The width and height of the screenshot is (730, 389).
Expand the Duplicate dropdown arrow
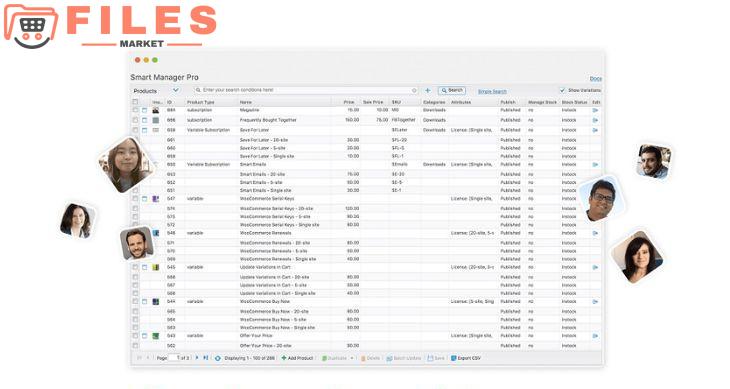[x=352, y=358]
